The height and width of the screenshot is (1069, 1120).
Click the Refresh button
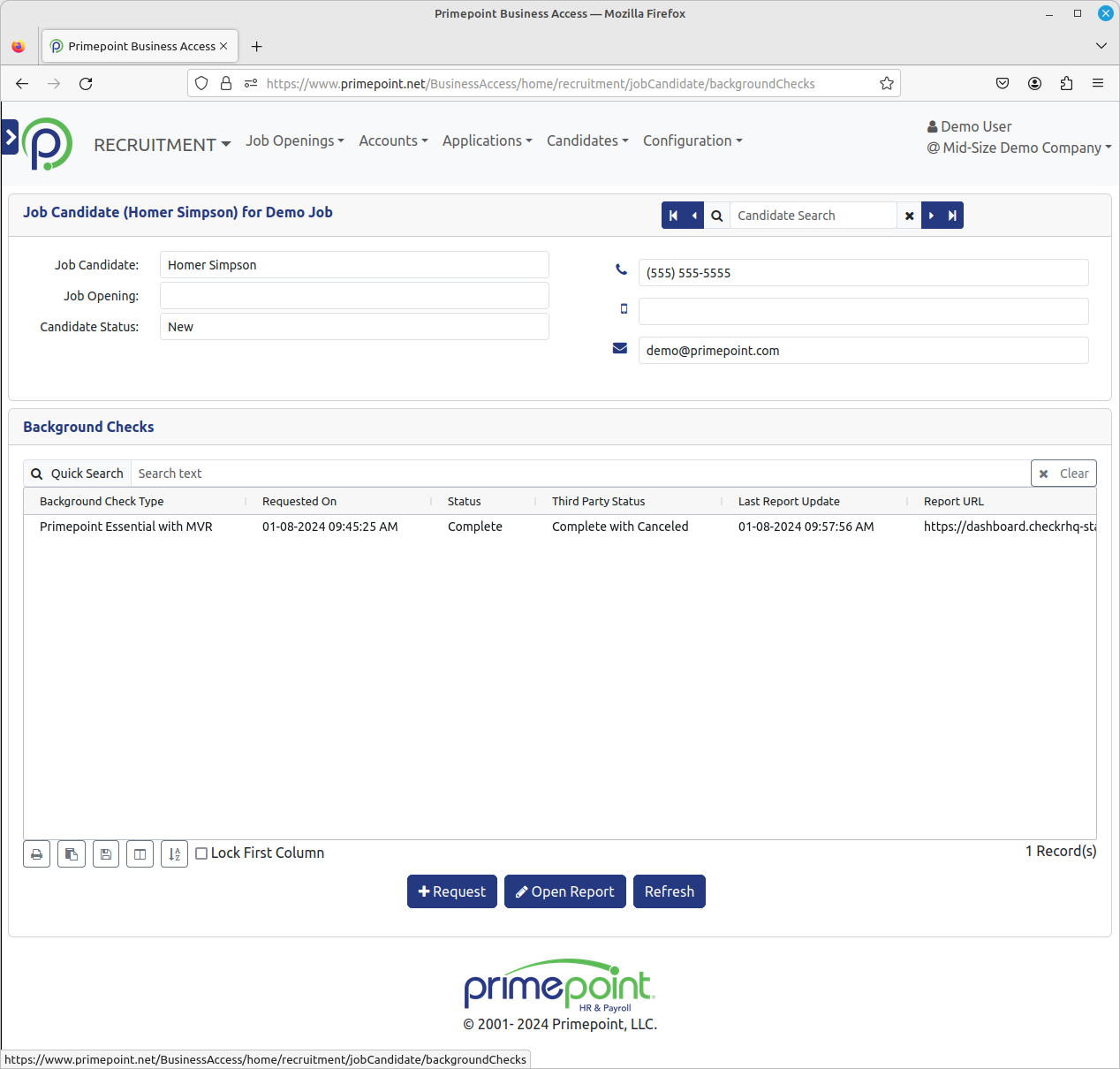click(670, 891)
